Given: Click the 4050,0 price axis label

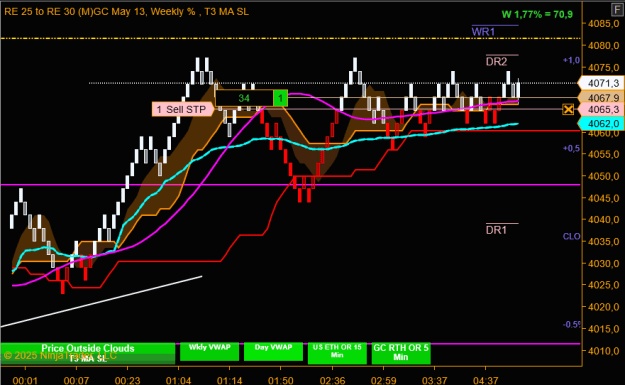Looking at the screenshot, I should coord(603,176).
